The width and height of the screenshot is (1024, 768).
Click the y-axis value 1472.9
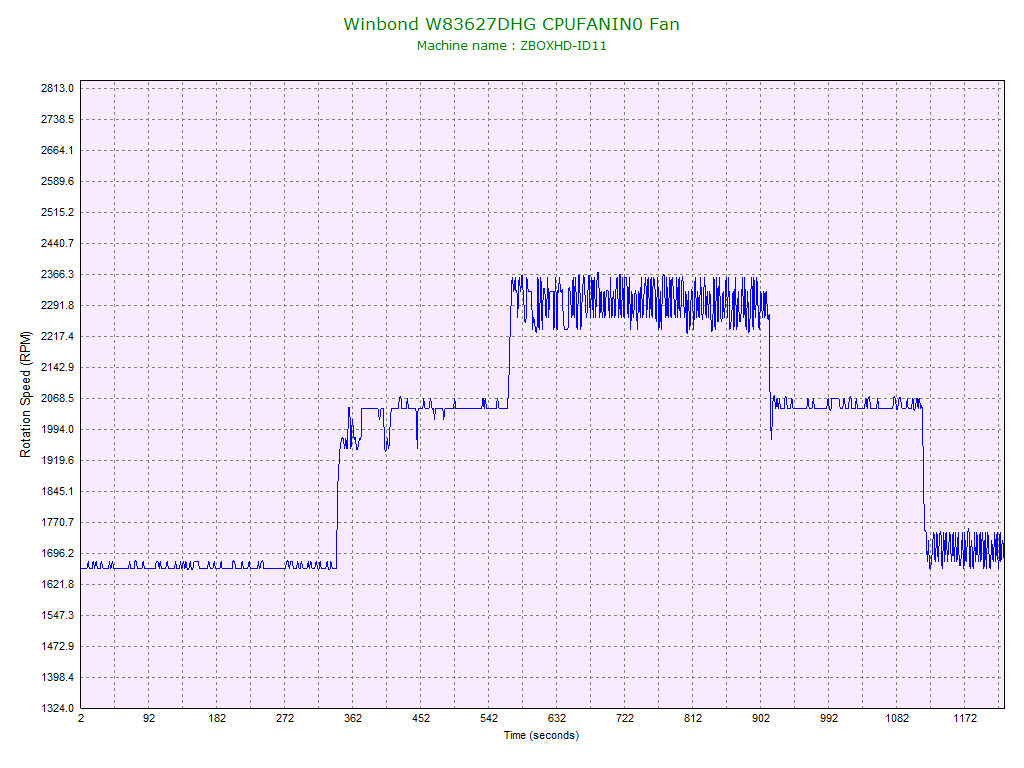coord(57,647)
